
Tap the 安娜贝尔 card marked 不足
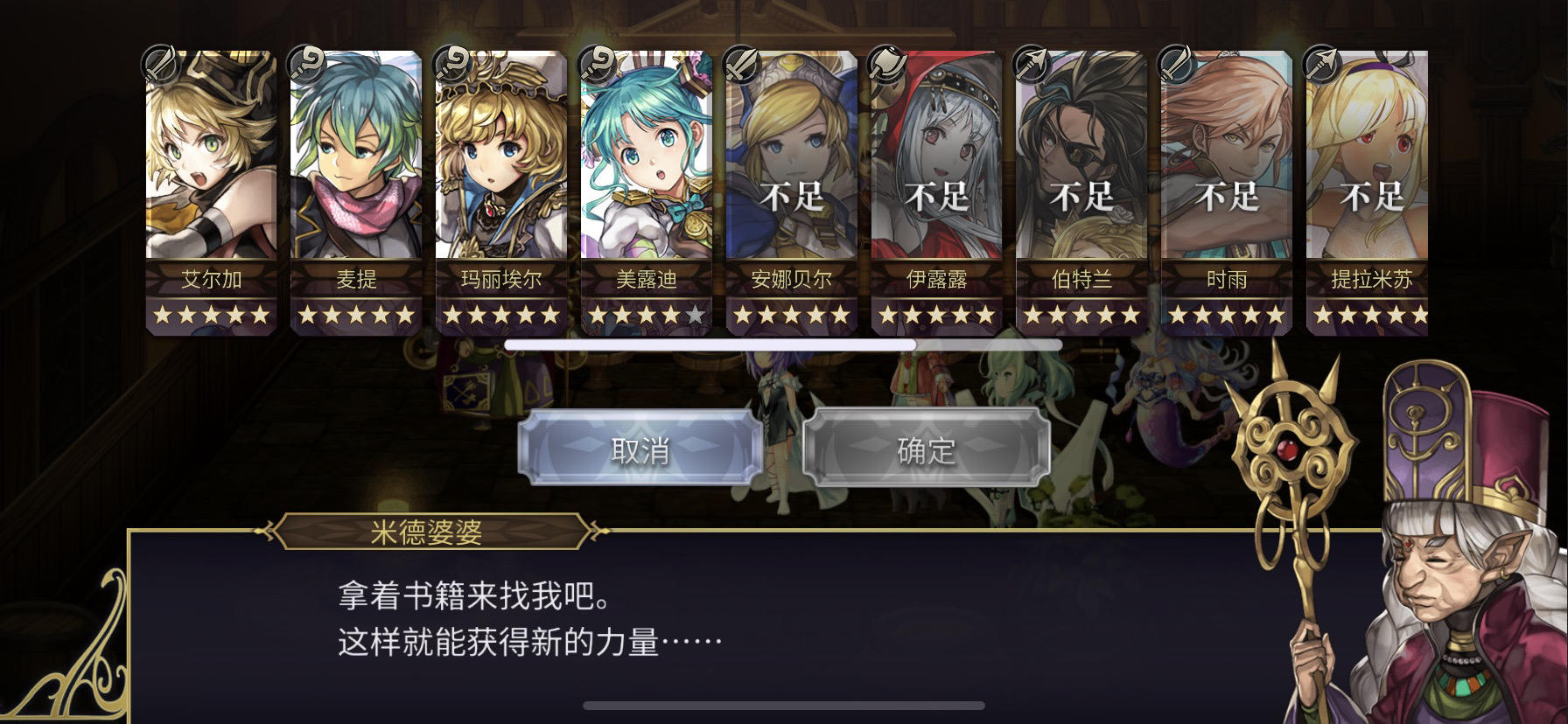(792, 192)
